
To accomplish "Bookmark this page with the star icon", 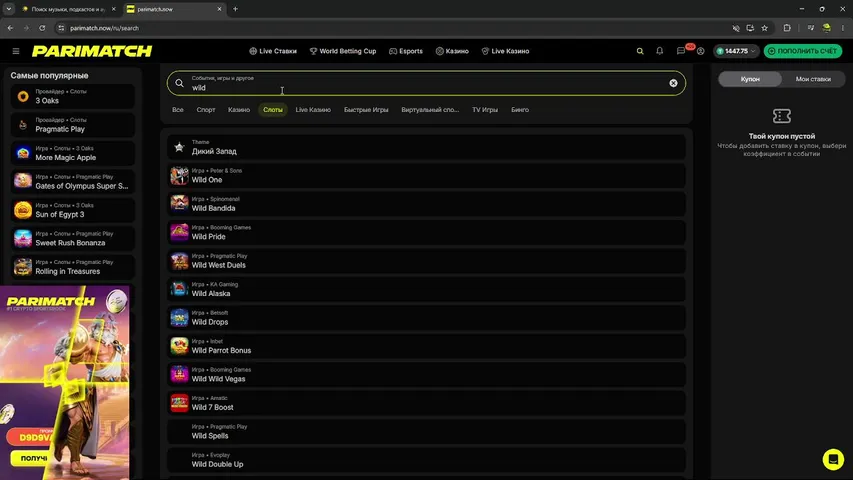I will point(764,28).
